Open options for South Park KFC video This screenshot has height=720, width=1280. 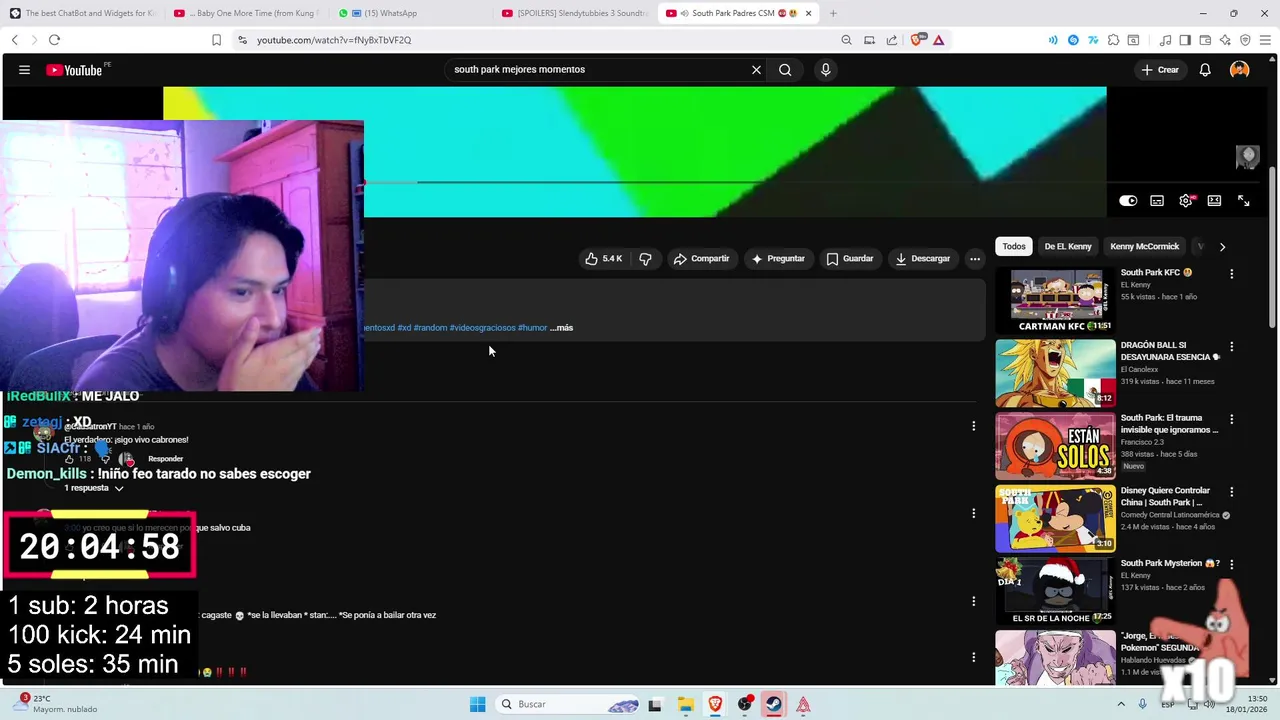pos(1231,274)
